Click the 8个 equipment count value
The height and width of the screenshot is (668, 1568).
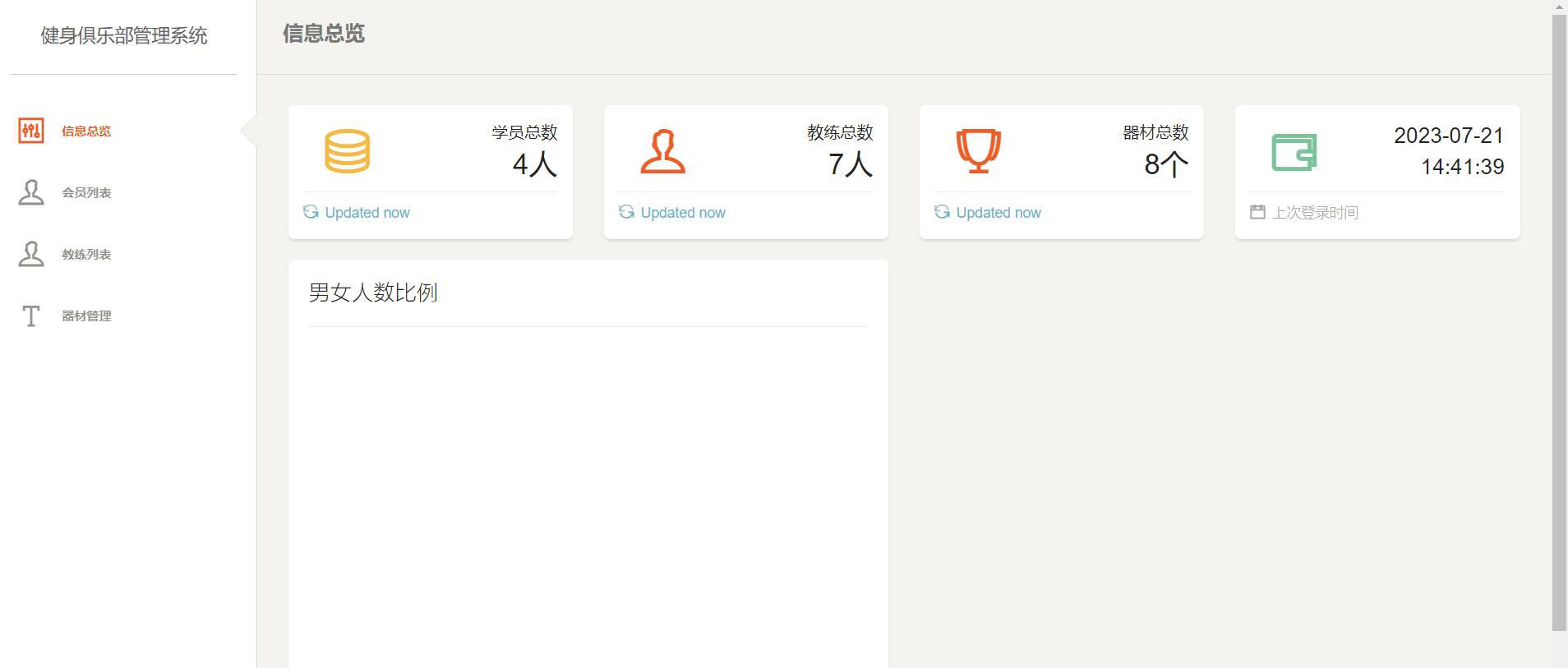(1166, 164)
